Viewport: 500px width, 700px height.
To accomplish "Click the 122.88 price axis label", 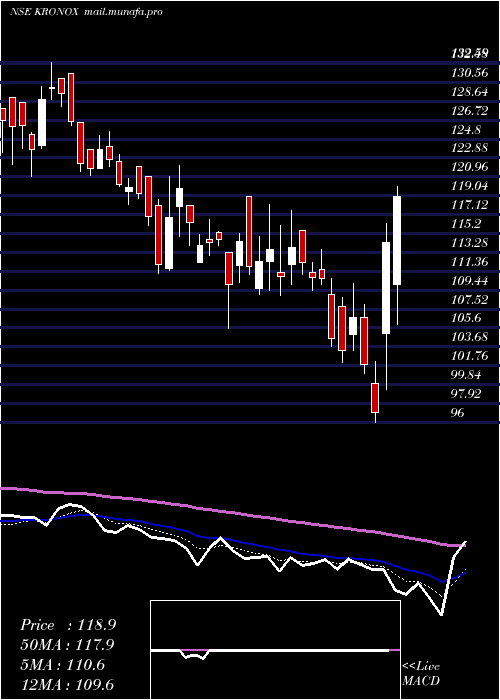I will point(470,148).
